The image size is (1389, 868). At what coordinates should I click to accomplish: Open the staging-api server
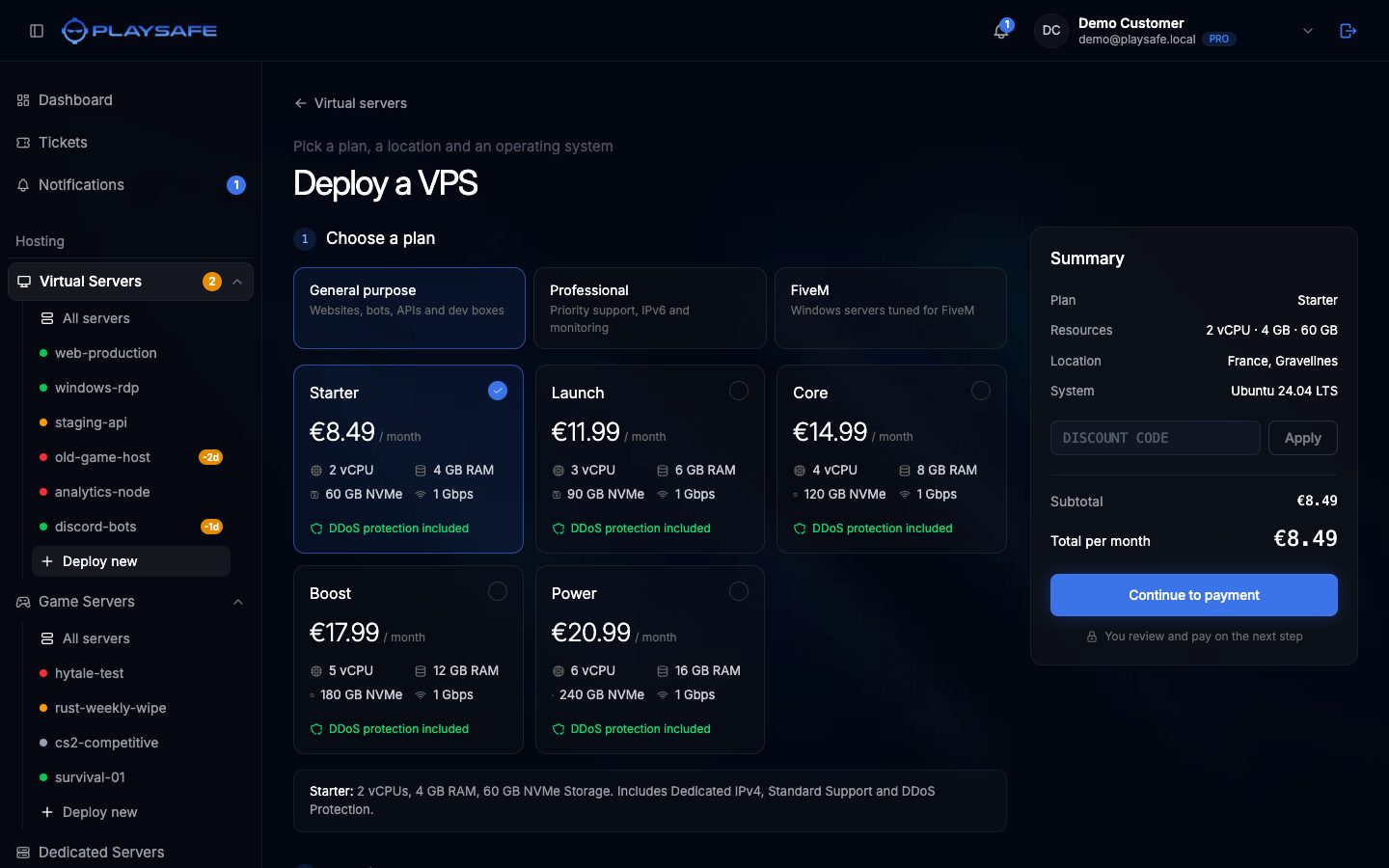(x=131, y=422)
